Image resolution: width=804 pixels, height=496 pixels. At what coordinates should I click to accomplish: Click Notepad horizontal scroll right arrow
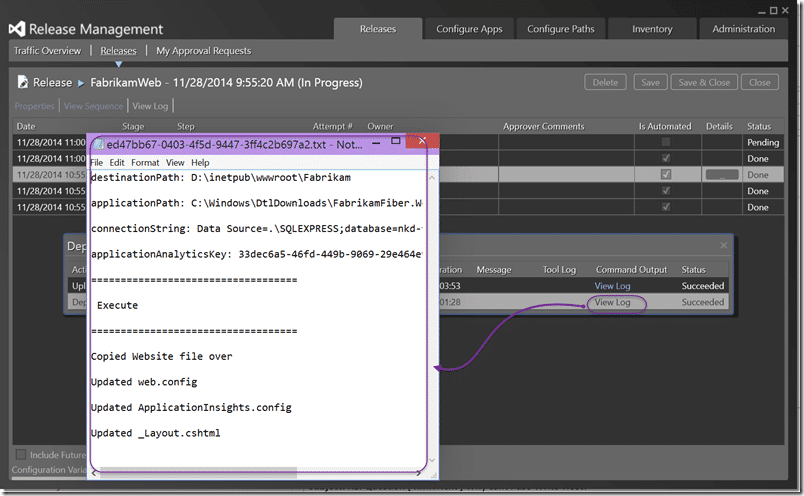(419, 473)
